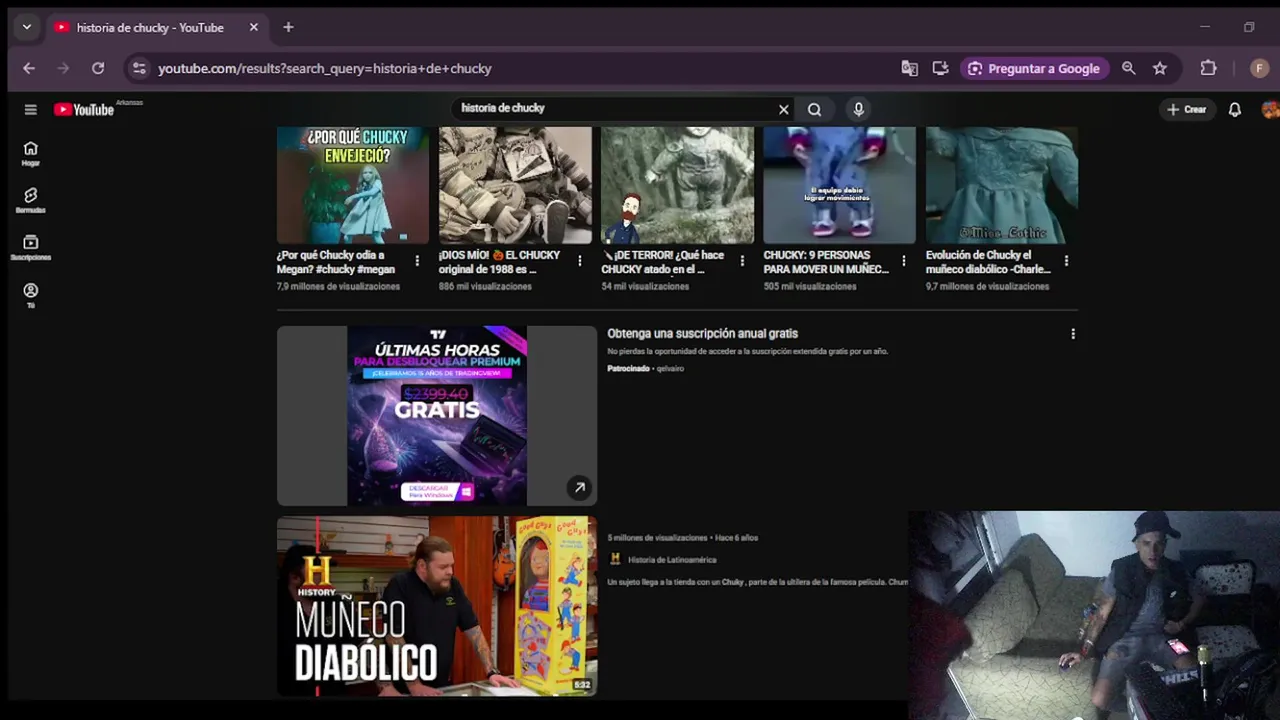Open the Chrome profile avatar
The height and width of the screenshot is (720, 1280).
coord(1259,68)
